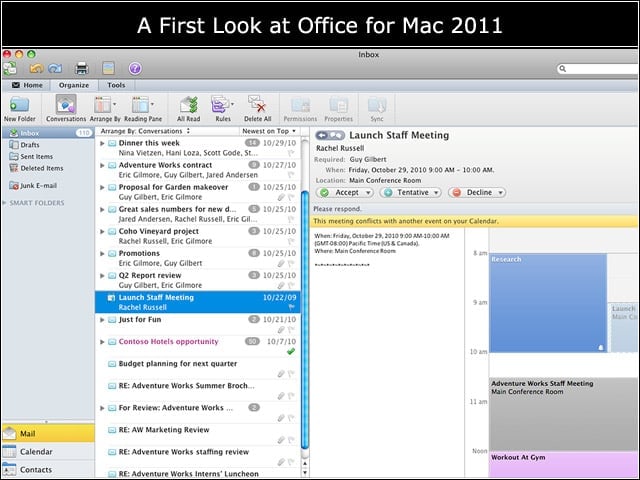The image size is (640, 480).
Task: Open the RE: AW Marketing Review message
Action: tap(198, 435)
